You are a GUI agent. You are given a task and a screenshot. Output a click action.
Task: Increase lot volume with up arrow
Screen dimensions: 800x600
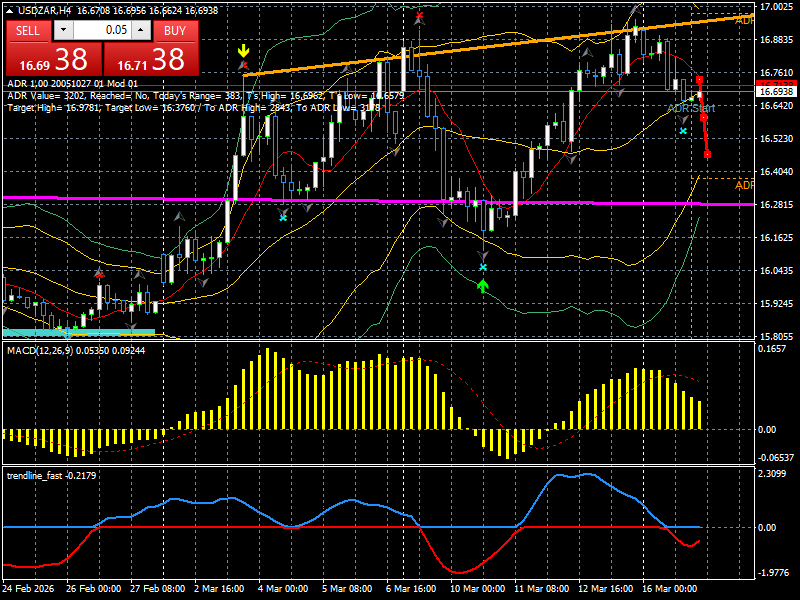click(x=141, y=30)
